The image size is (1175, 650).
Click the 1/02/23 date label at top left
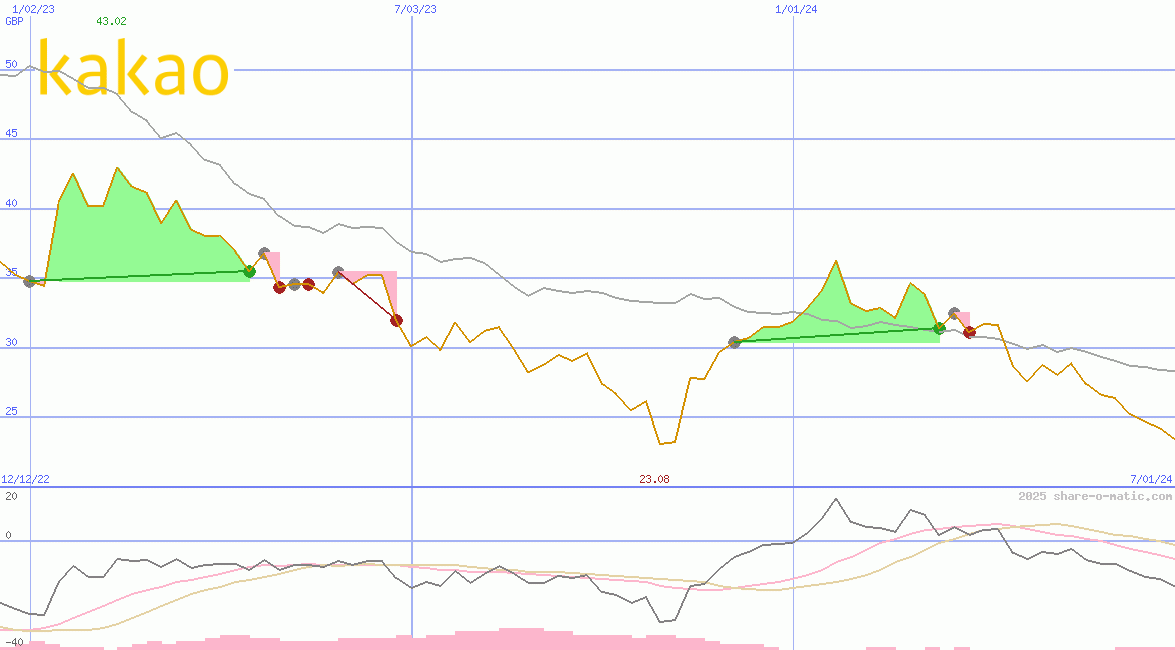33,9
